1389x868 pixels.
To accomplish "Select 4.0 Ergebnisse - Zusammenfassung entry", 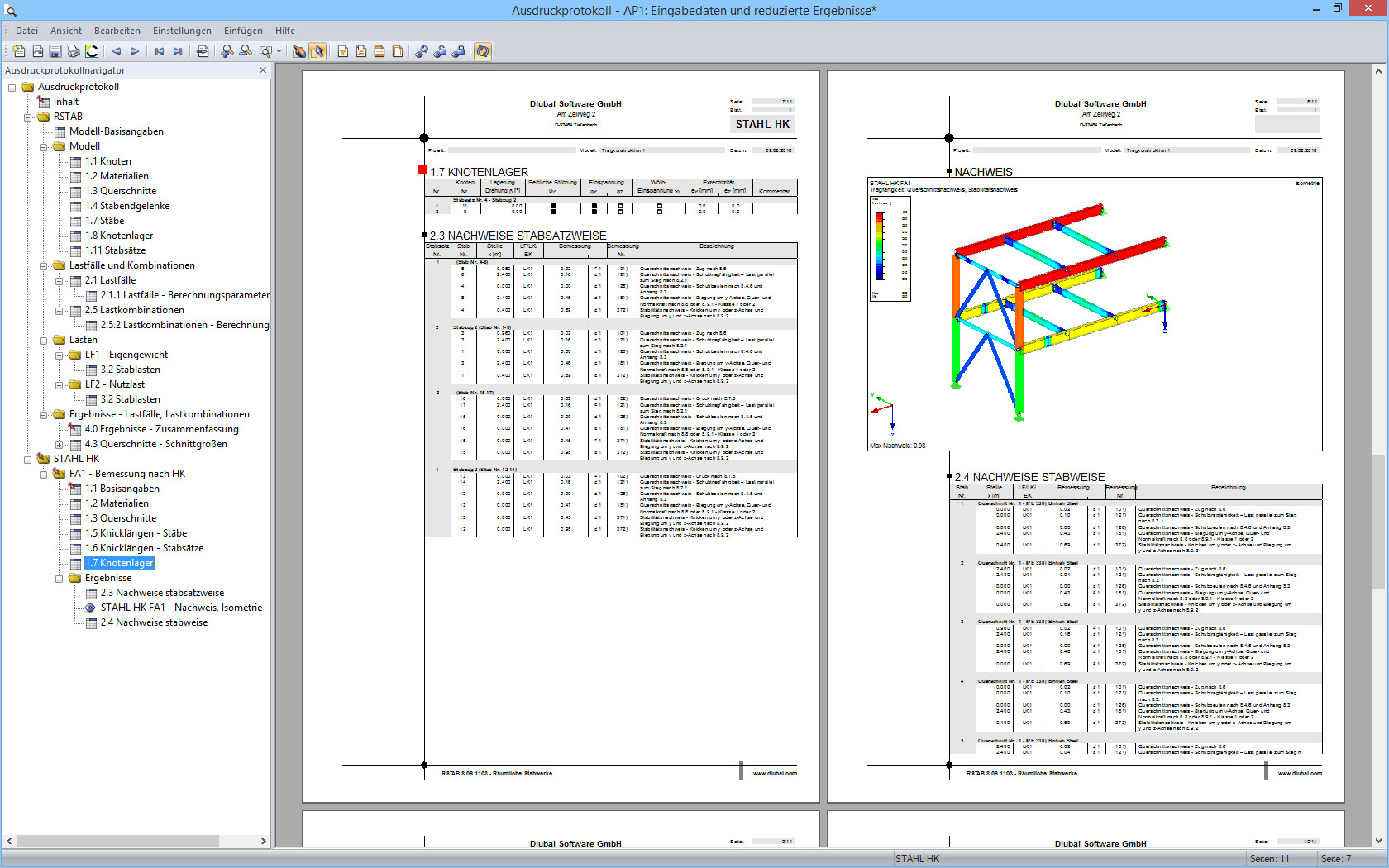I will point(162,429).
